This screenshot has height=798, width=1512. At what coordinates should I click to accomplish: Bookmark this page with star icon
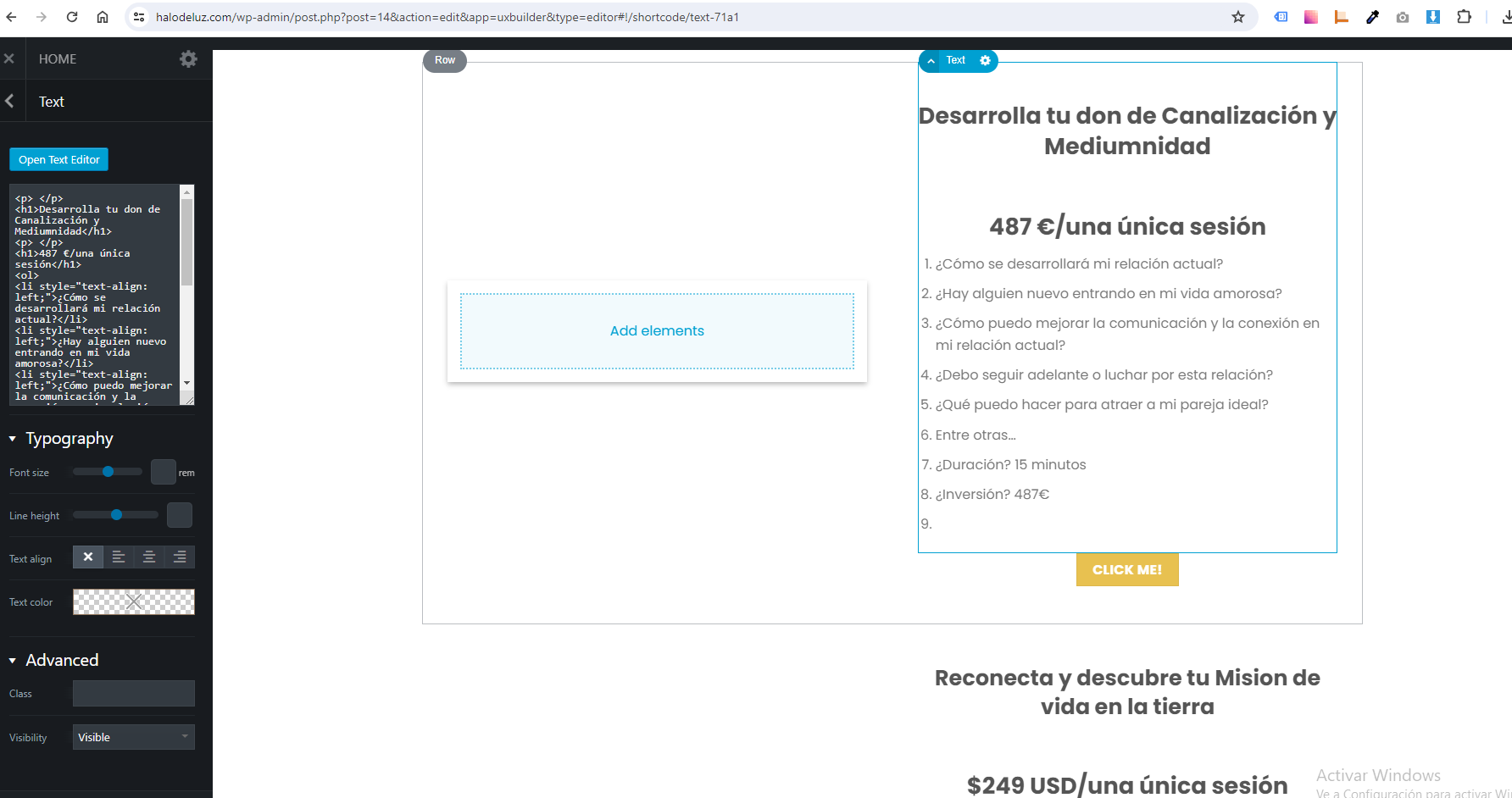coord(1238,17)
